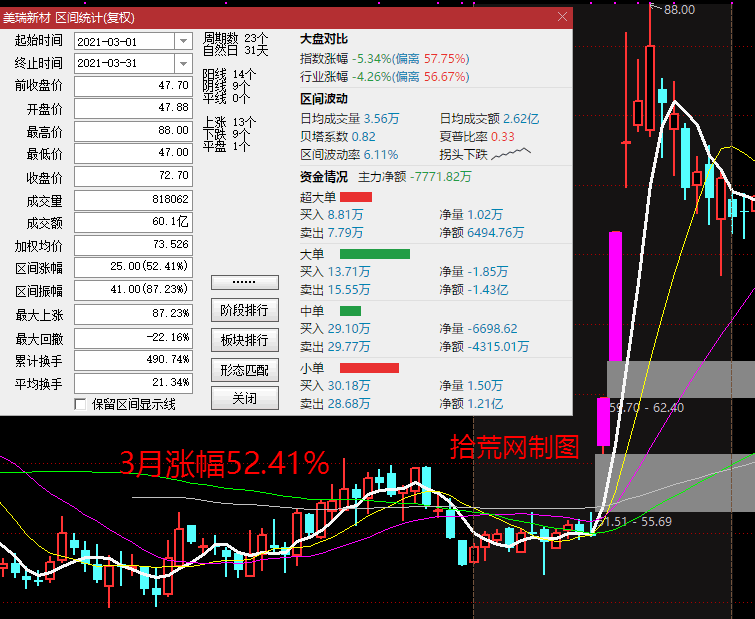This screenshot has width=755, height=619.
Task: Click the 88.00 high price label on chart
Action: click(x=679, y=10)
